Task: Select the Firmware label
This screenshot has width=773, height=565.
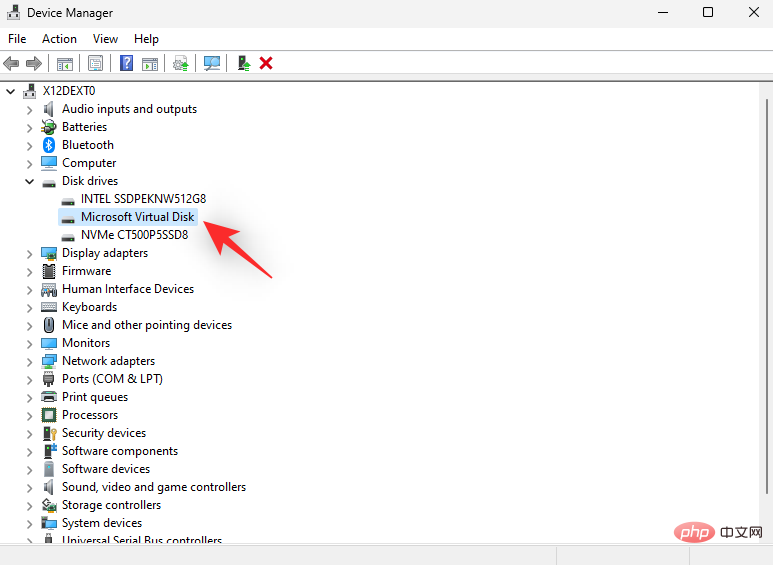Action: pos(87,271)
